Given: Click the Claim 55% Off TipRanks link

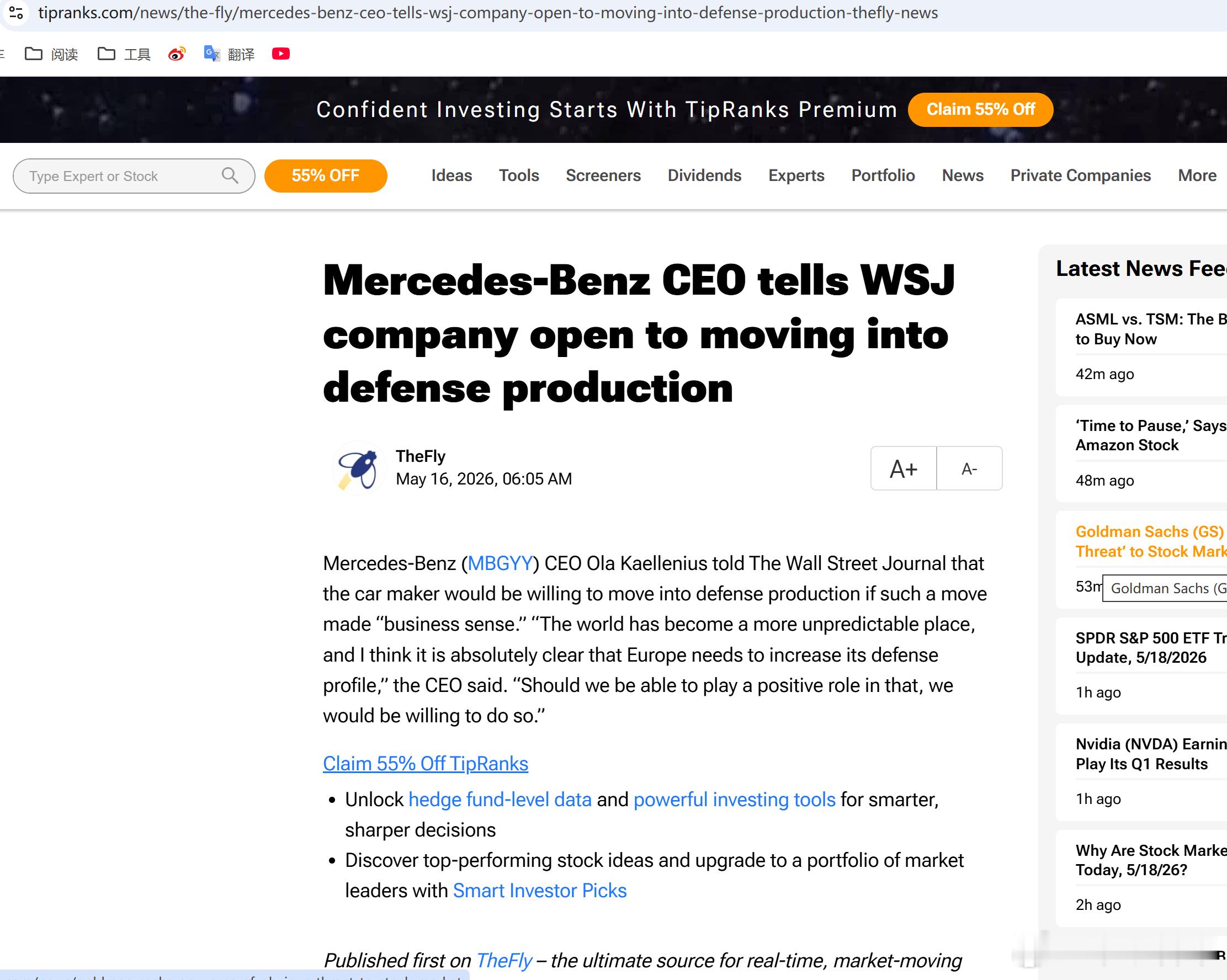Looking at the screenshot, I should 426,764.
